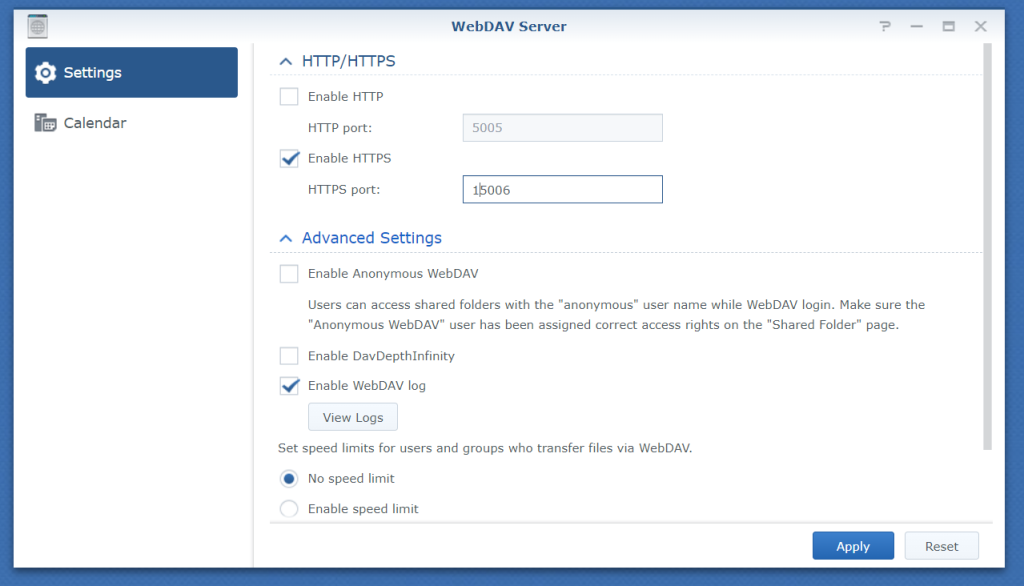The height and width of the screenshot is (586, 1024).
Task: Check Enable DavDepthInfinity option
Action: (289, 356)
